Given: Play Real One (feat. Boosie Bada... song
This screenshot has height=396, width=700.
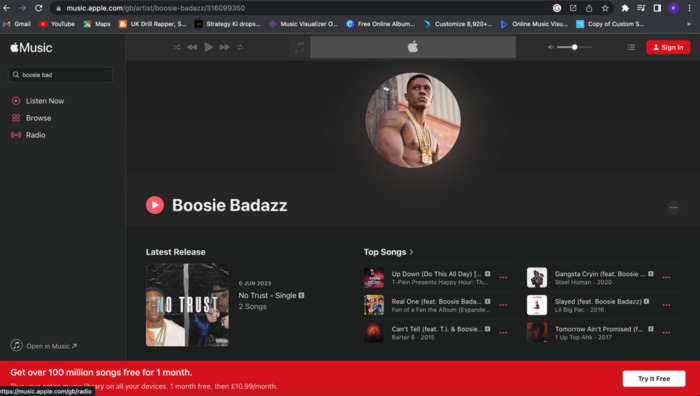Looking at the screenshot, I should [436, 301].
